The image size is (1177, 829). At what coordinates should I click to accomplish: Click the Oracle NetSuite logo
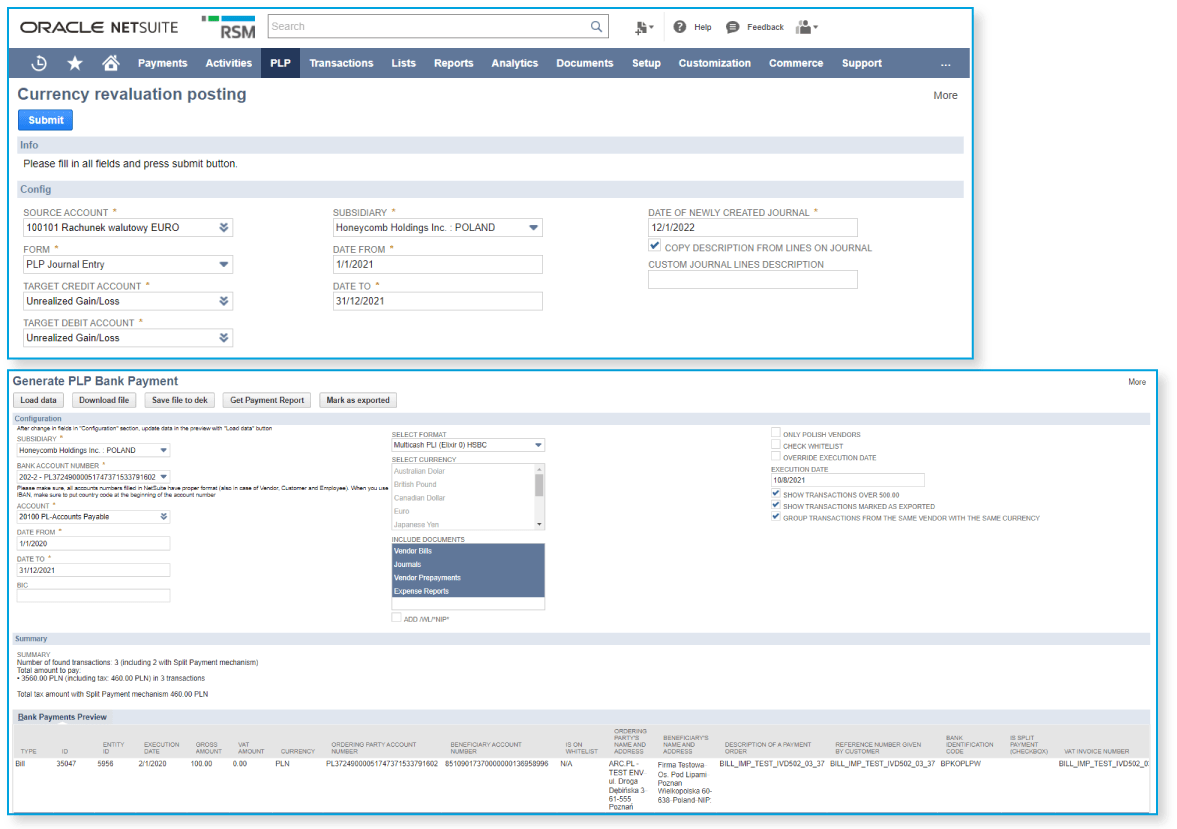(99, 27)
